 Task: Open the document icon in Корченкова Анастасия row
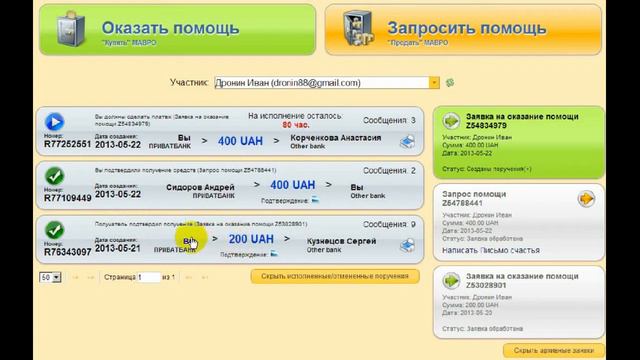tap(407, 142)
